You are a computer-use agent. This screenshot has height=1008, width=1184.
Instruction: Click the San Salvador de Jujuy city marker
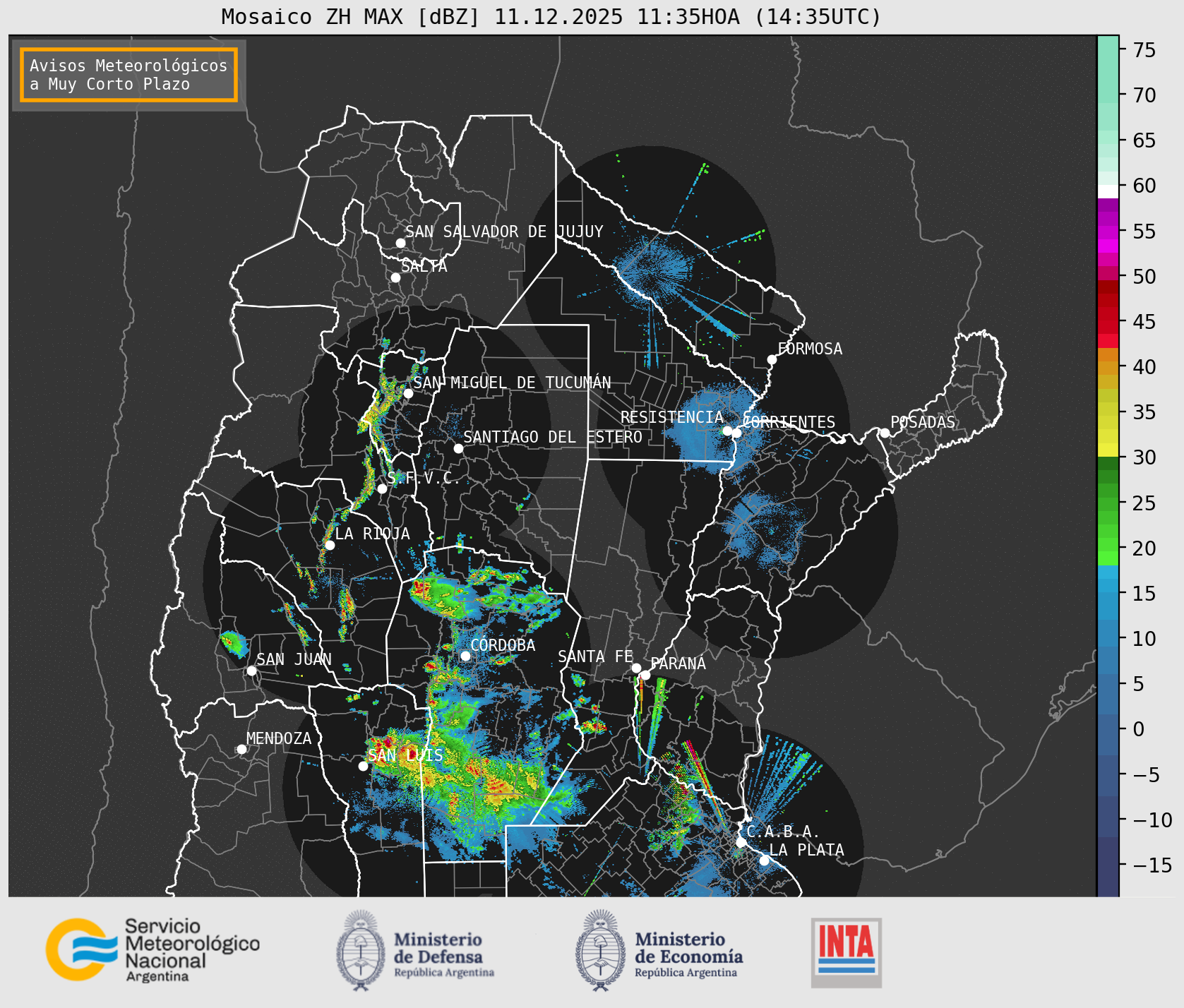(x=400, y=243)
